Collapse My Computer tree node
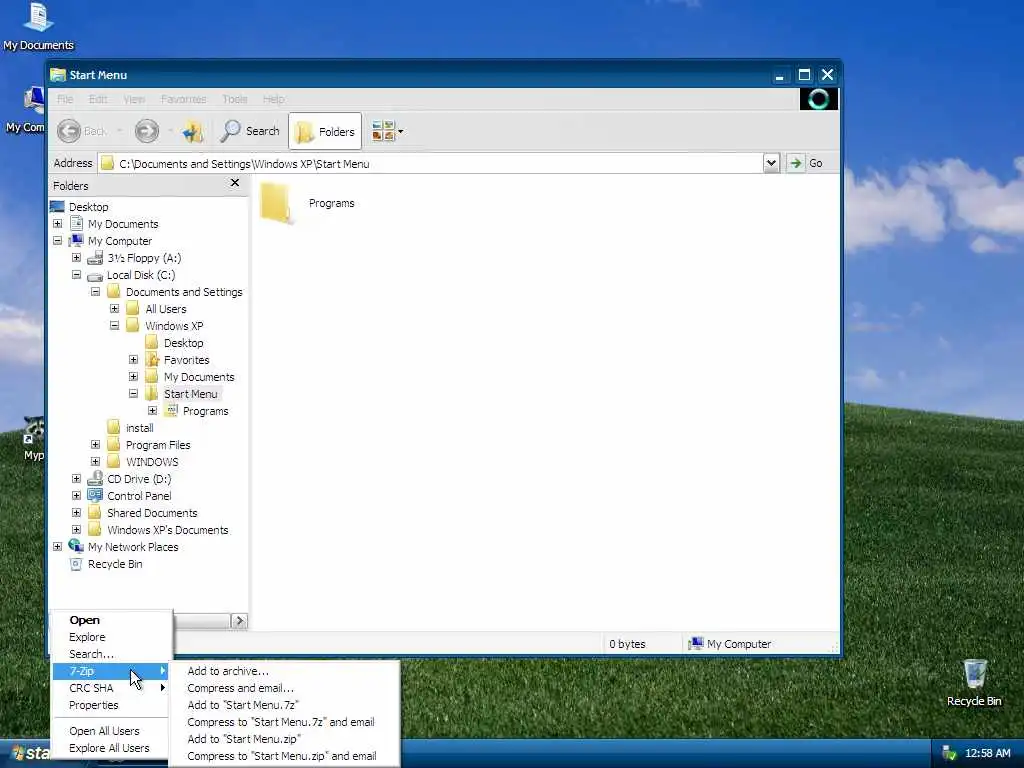1024x768 pixels. (57, 241)
